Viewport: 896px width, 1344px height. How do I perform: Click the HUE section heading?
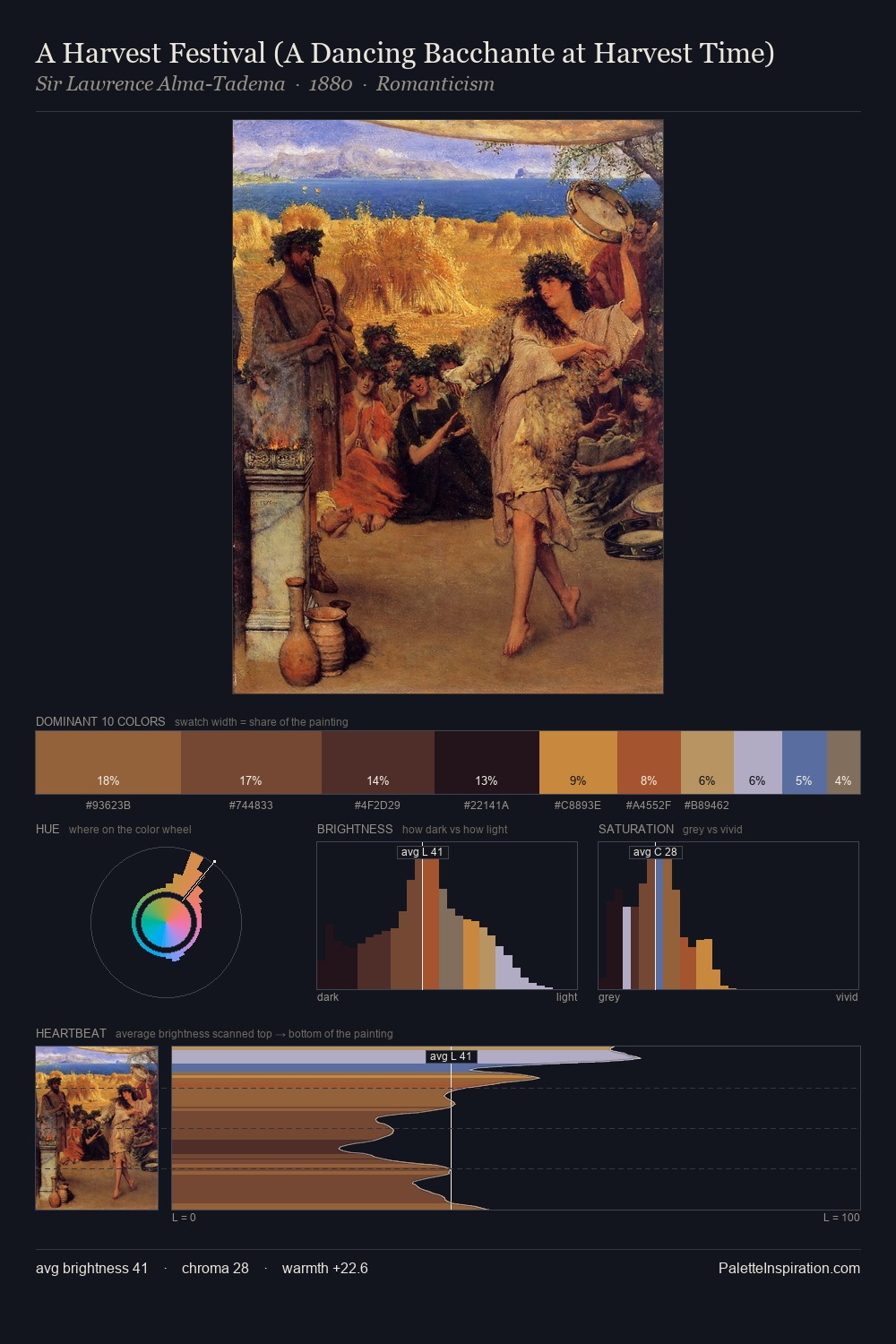pyautogui.click(x=47, y=829)
